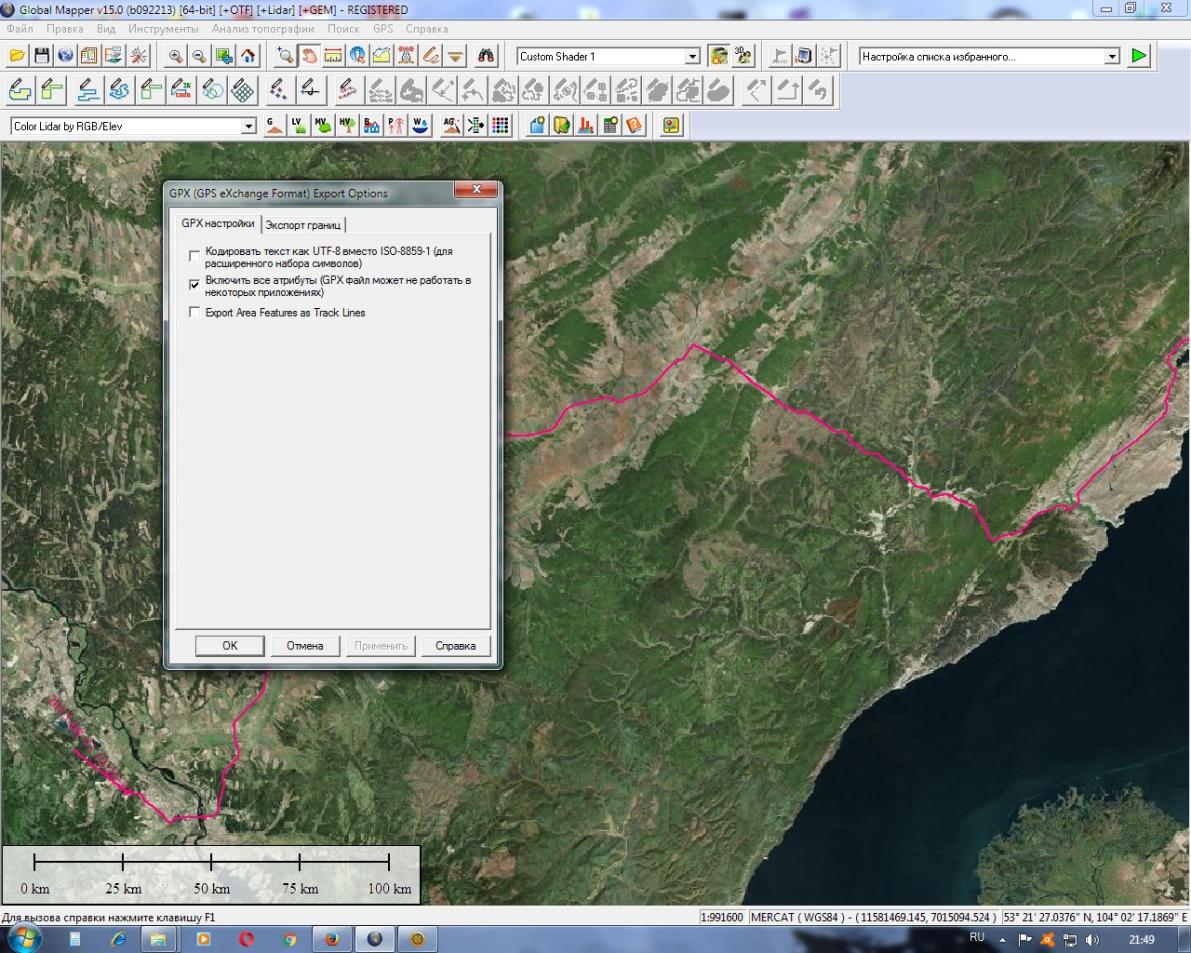This screenshot has height=953, width=1191.
Task: Select the Zoom Out magnifier tool
Action: (198, 57)
